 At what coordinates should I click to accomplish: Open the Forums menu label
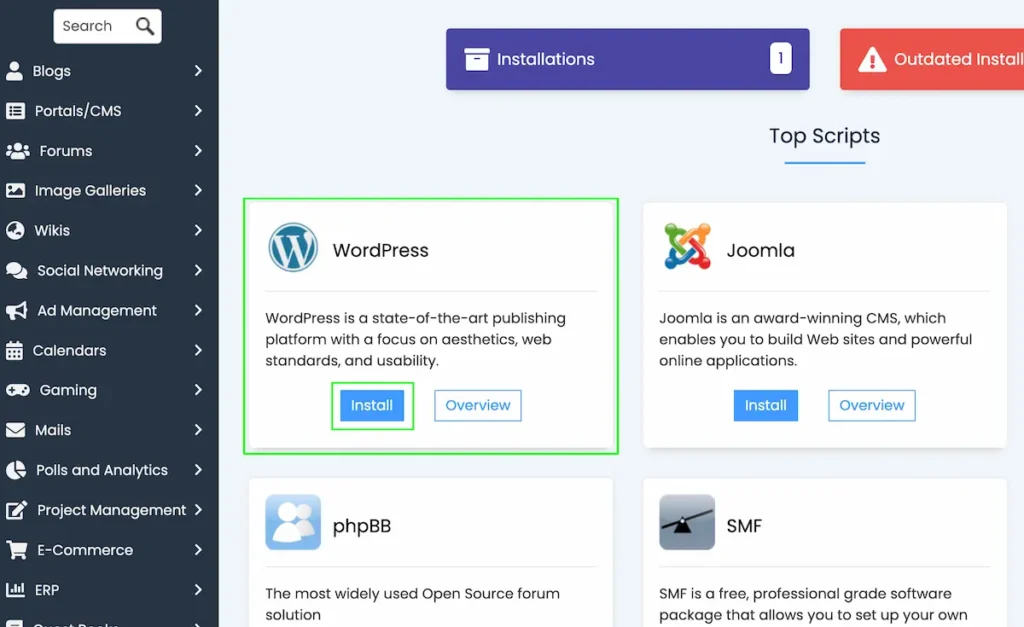(x=66, y=151)
